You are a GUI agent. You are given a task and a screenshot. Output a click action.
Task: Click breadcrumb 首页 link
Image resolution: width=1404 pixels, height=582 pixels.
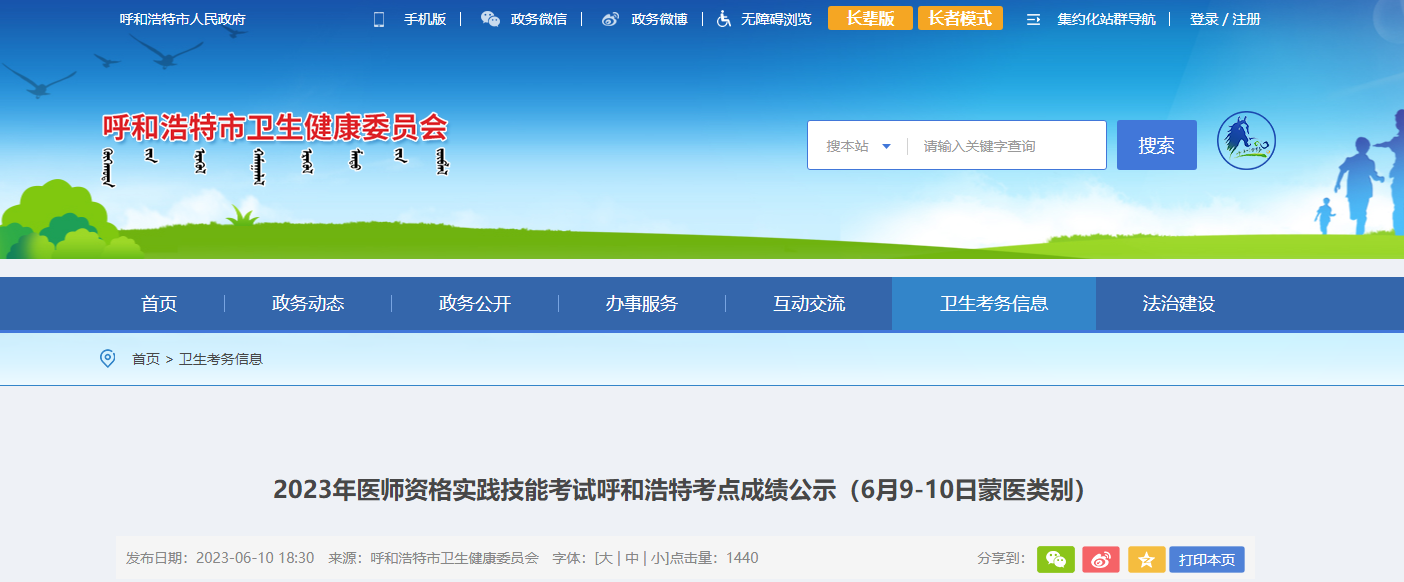click(146, 359)
